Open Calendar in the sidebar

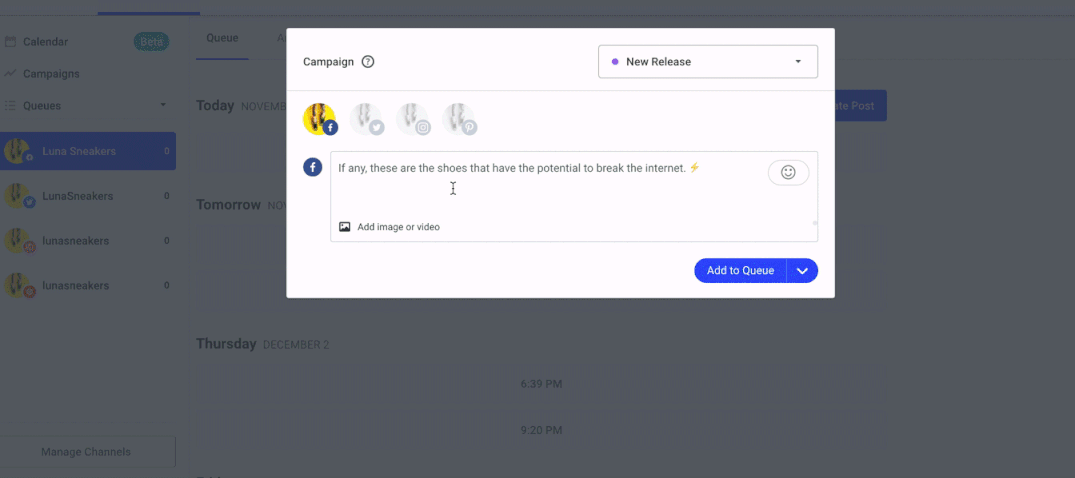(x=45, y=42)
